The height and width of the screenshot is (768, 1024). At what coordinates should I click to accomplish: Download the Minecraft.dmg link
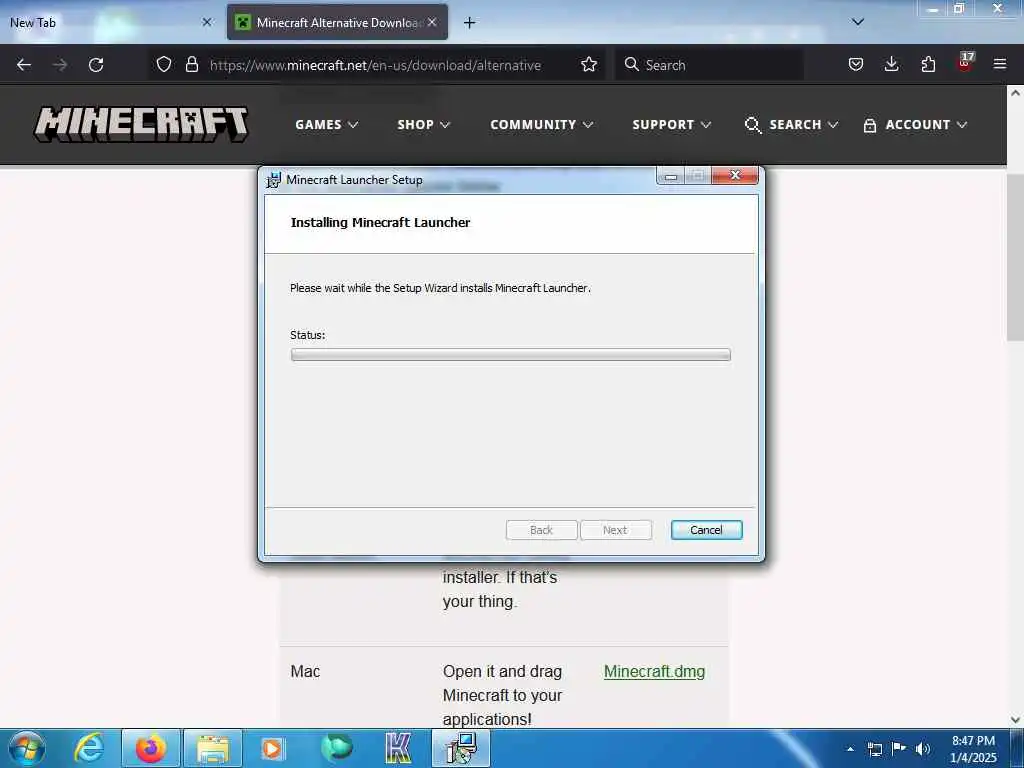click(654, 671)
